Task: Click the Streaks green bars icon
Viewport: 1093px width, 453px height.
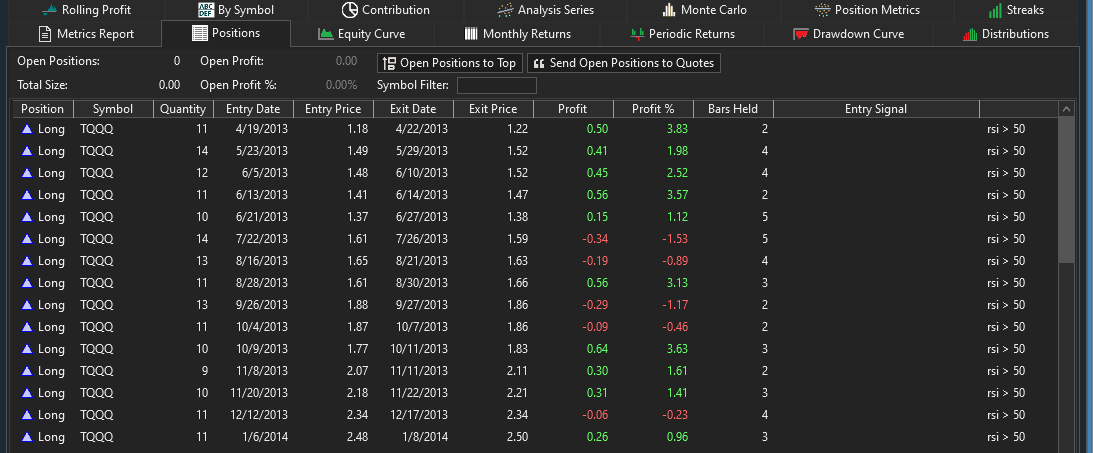Action: (x=995, y=10)
